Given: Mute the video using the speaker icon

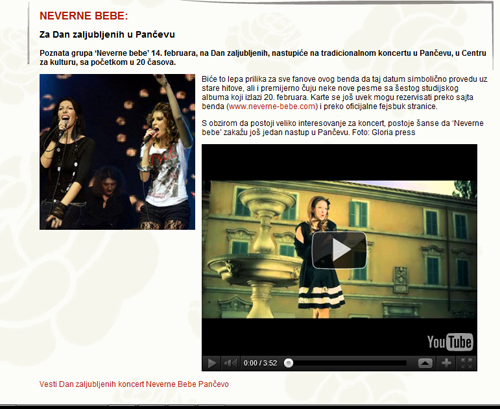Looking at the screenshot, I should pyautogui.click(x=230, y=363).
